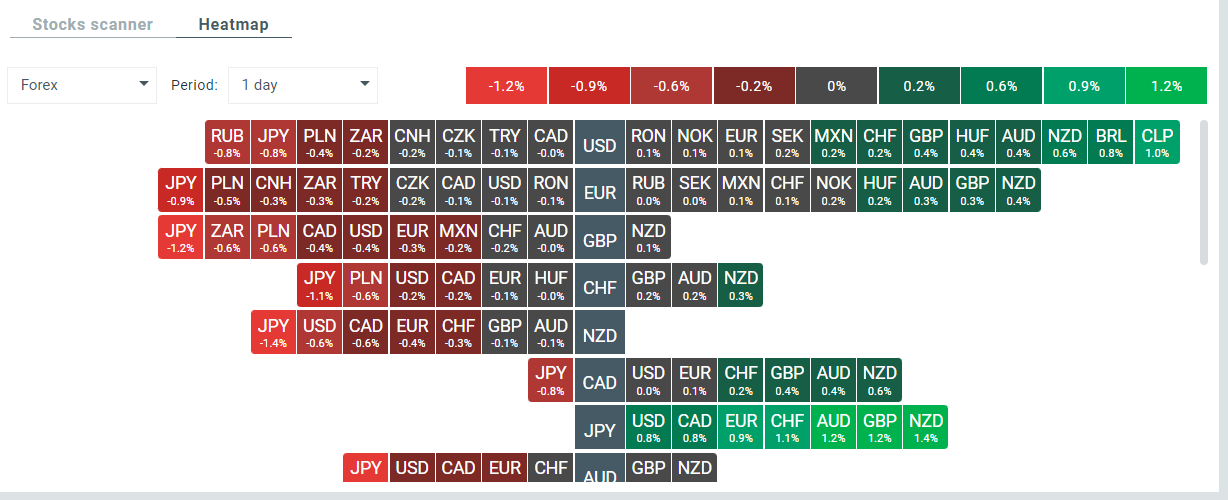
Task: Click the USD base currency tile
Action: pos(600,146)
